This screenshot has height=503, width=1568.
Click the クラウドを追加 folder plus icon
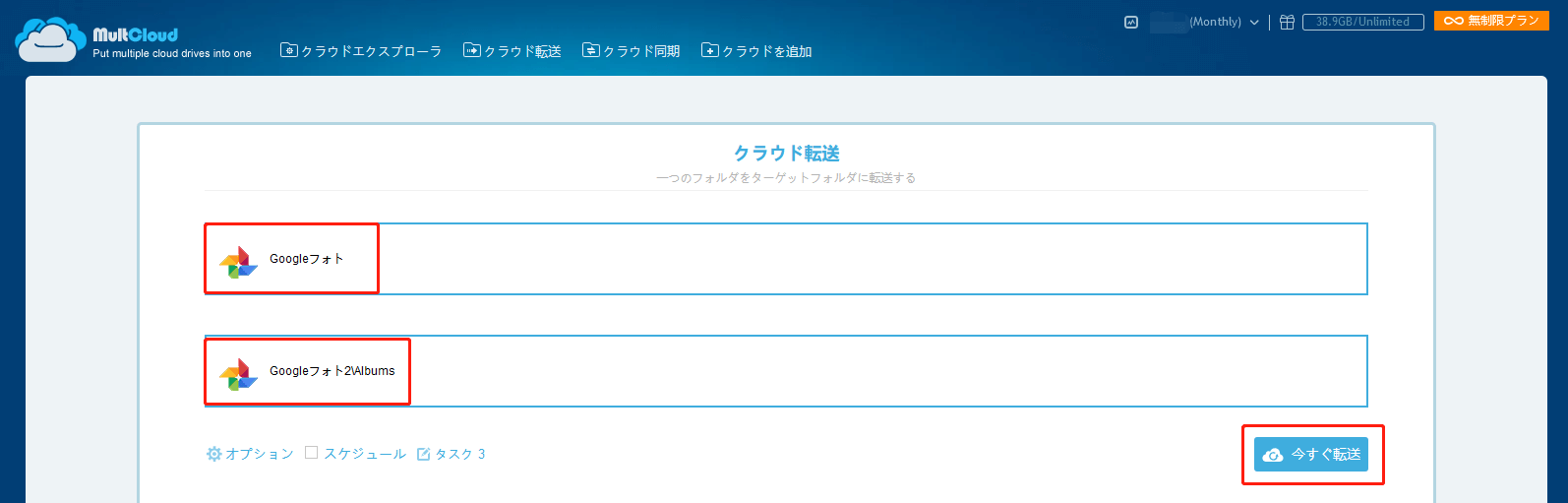click(710, 50)
